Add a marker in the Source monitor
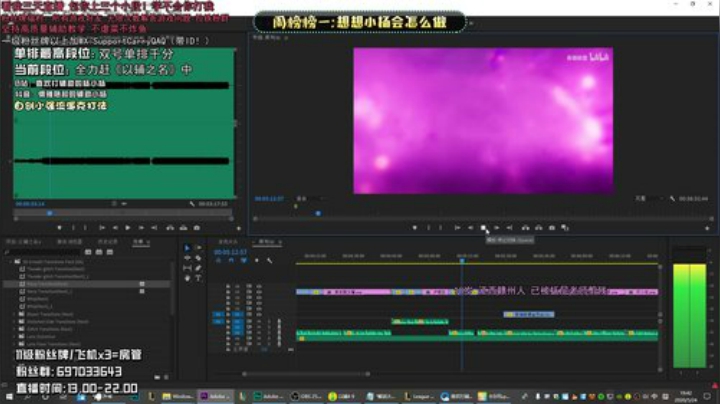720x404 pixels. [59, 228]
